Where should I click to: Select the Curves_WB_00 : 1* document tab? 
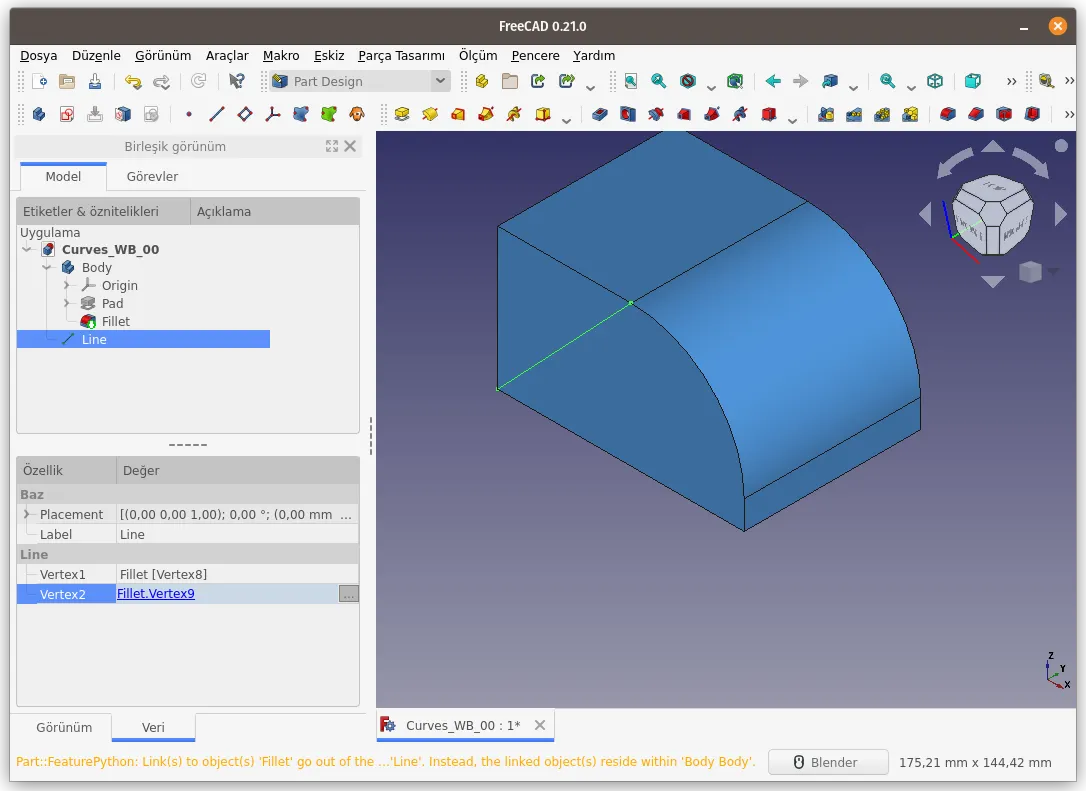(x=463, y=725)
